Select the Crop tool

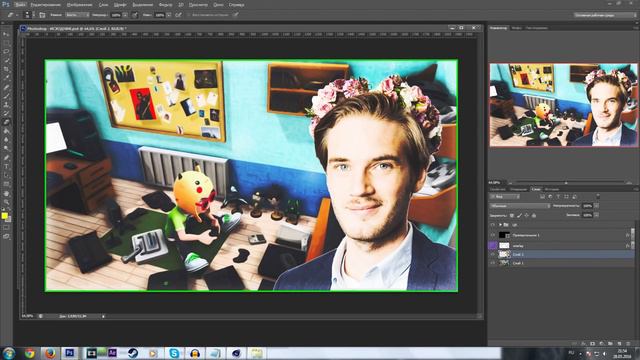(x=6, y=69)
